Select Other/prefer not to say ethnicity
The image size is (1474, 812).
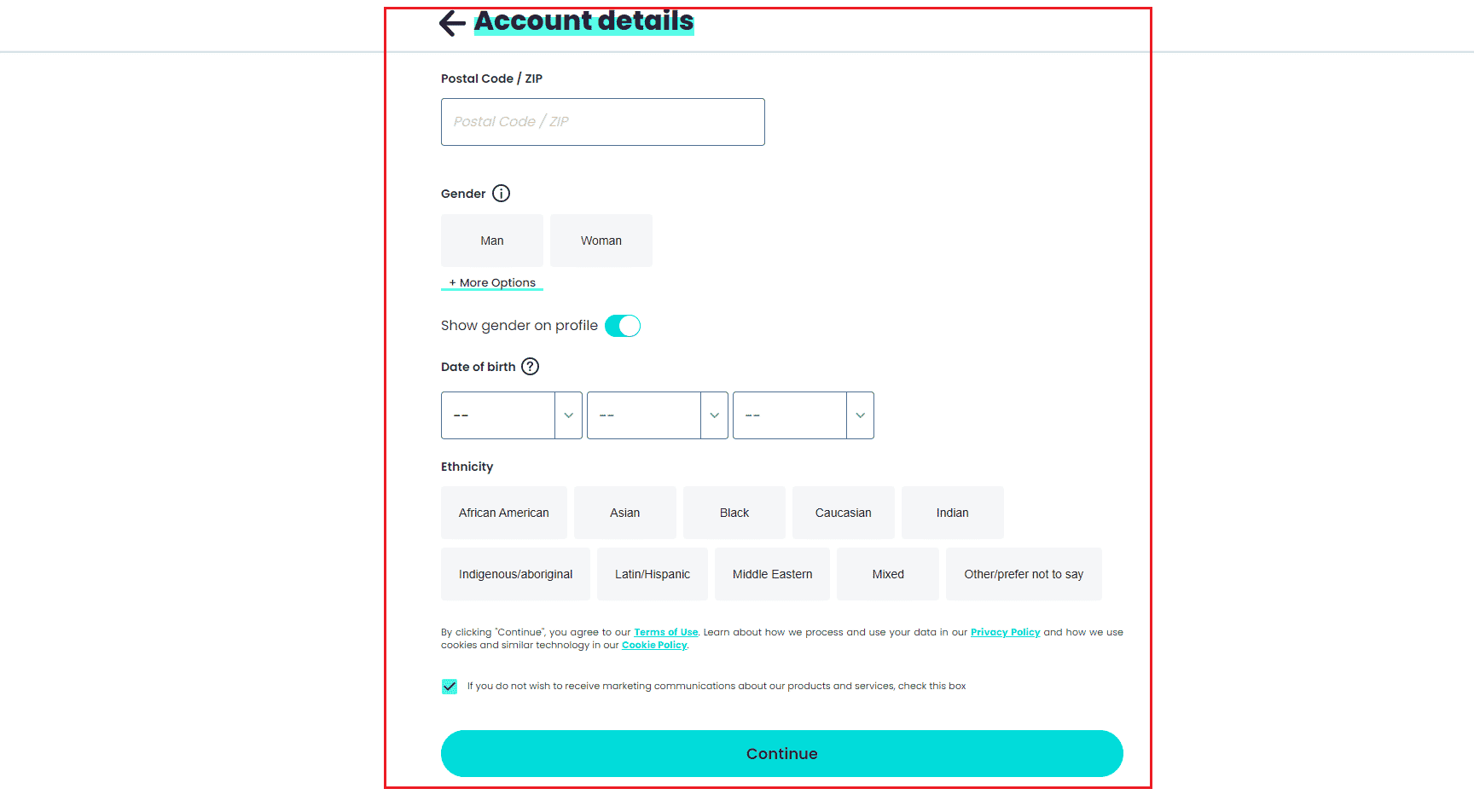tap(1024, 574)
